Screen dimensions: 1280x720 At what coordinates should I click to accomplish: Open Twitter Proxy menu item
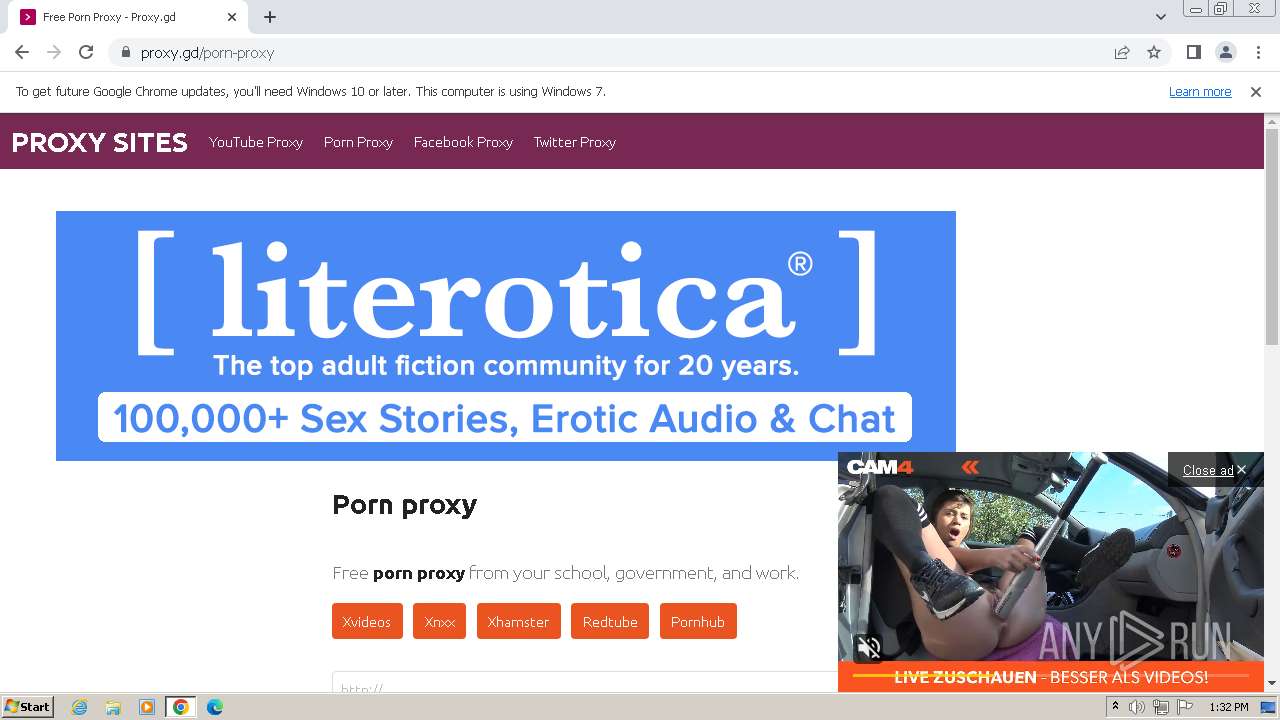point(574,142)
